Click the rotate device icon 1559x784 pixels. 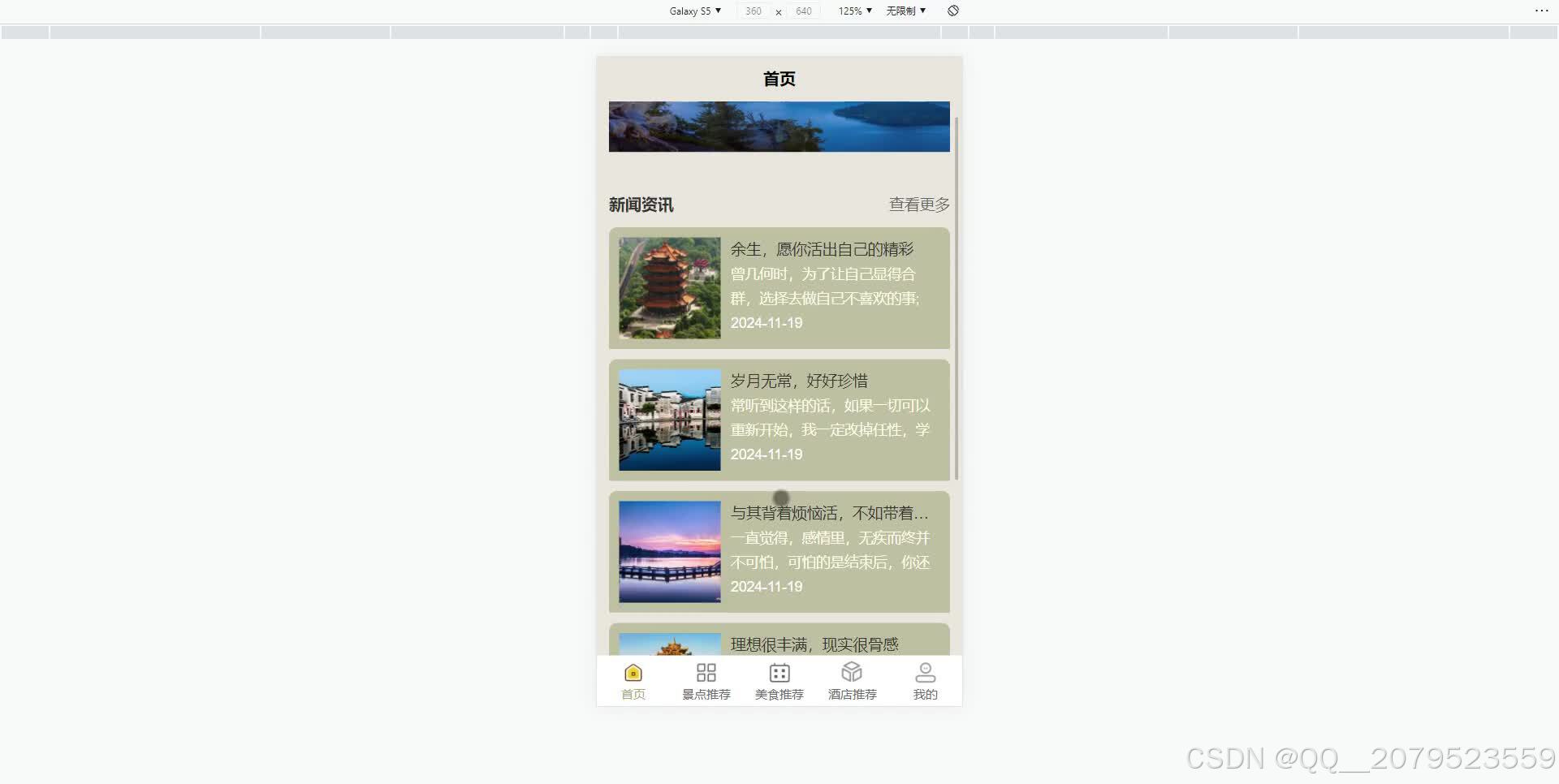(x=953, y=11)
